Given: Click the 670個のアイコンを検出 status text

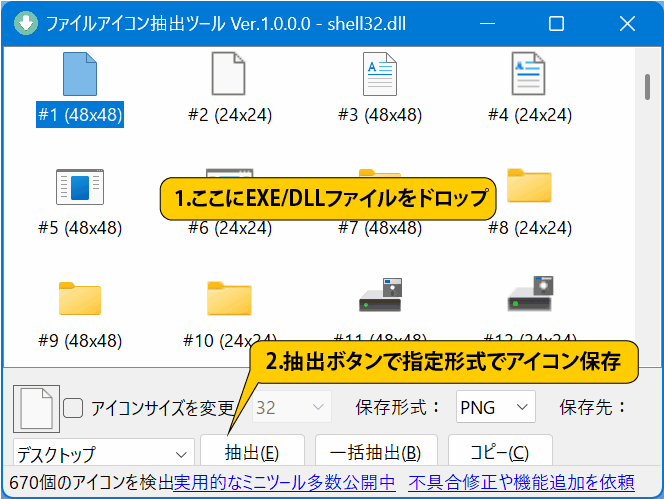Looking at the screenshot, I should [91, 482].
